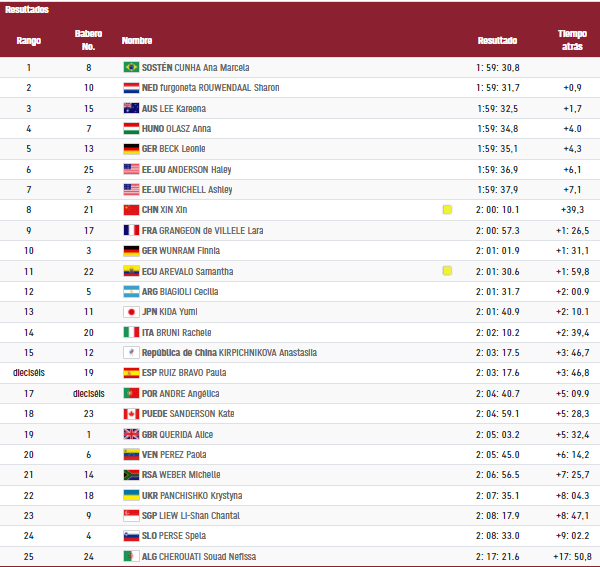Click the Resultado column header
Screen dimensions: 600x567
coord(497,41)
